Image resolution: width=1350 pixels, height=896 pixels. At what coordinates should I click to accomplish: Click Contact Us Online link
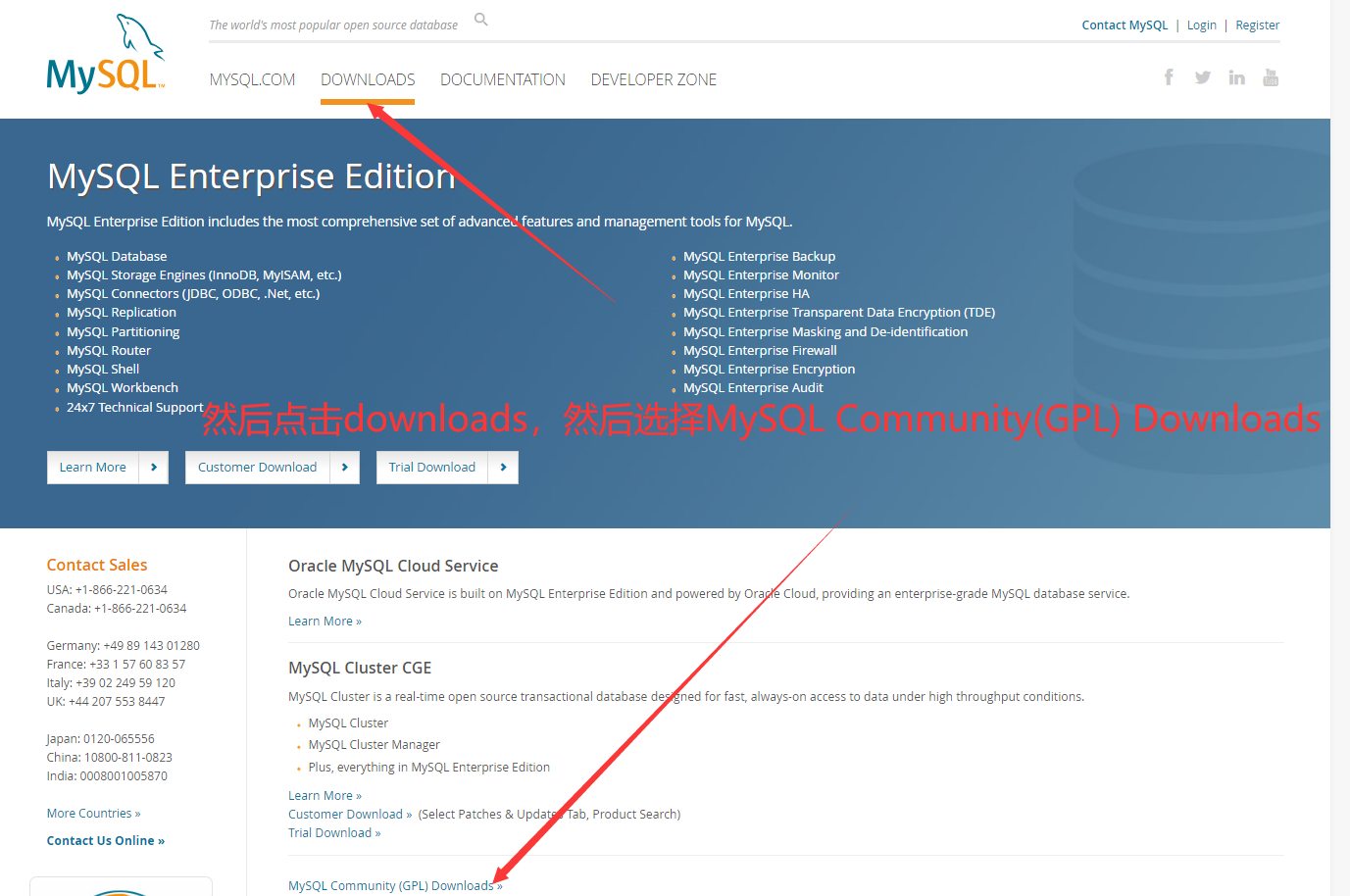point(106,841)
